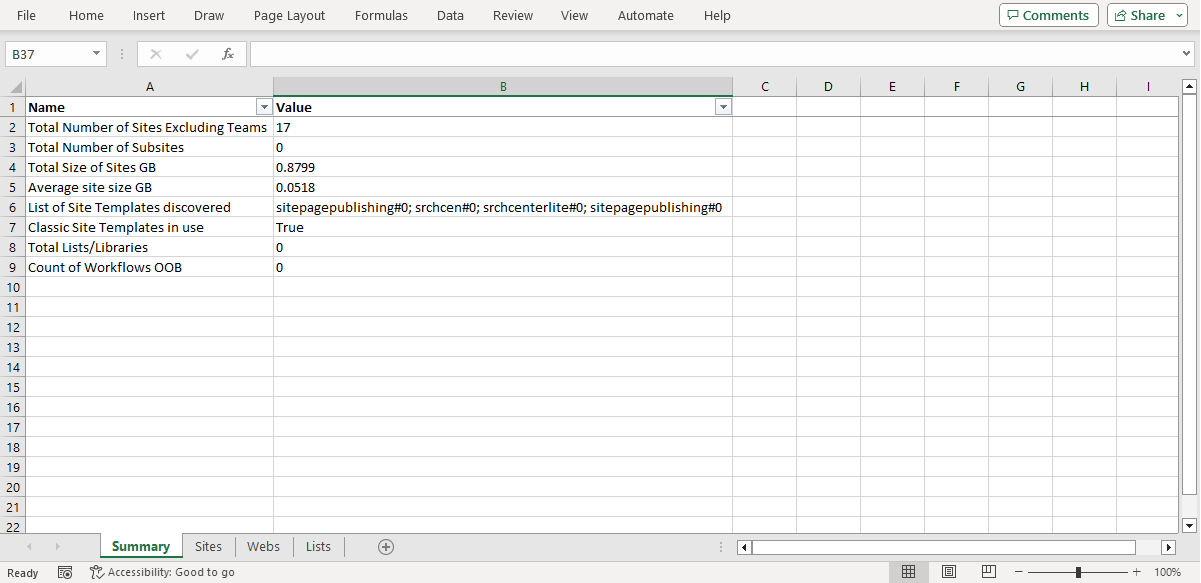
Task: Select the value cell 0.8799
Action: [x=503, y=167]
